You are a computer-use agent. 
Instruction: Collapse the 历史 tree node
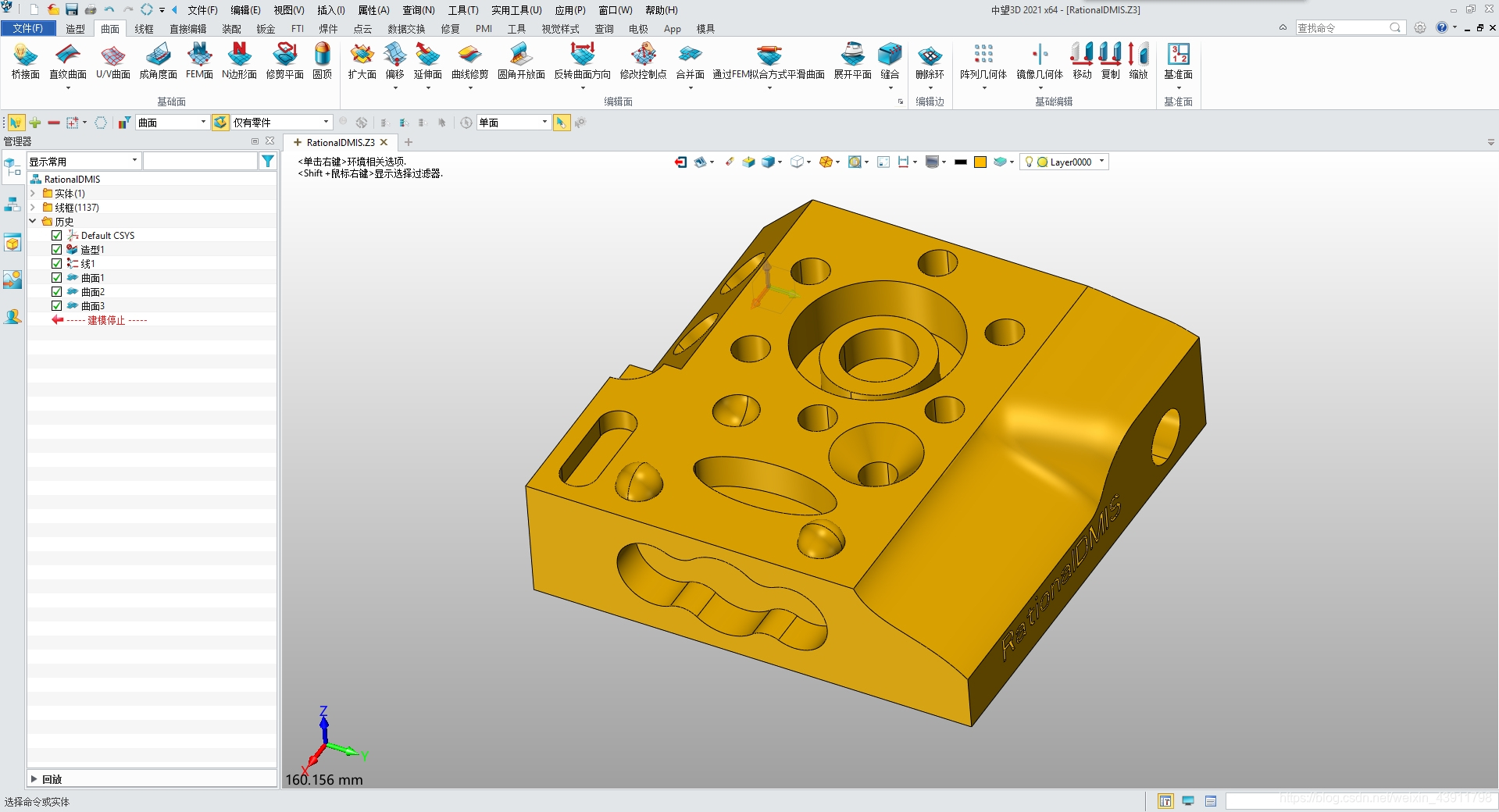[x=33, y=221]
